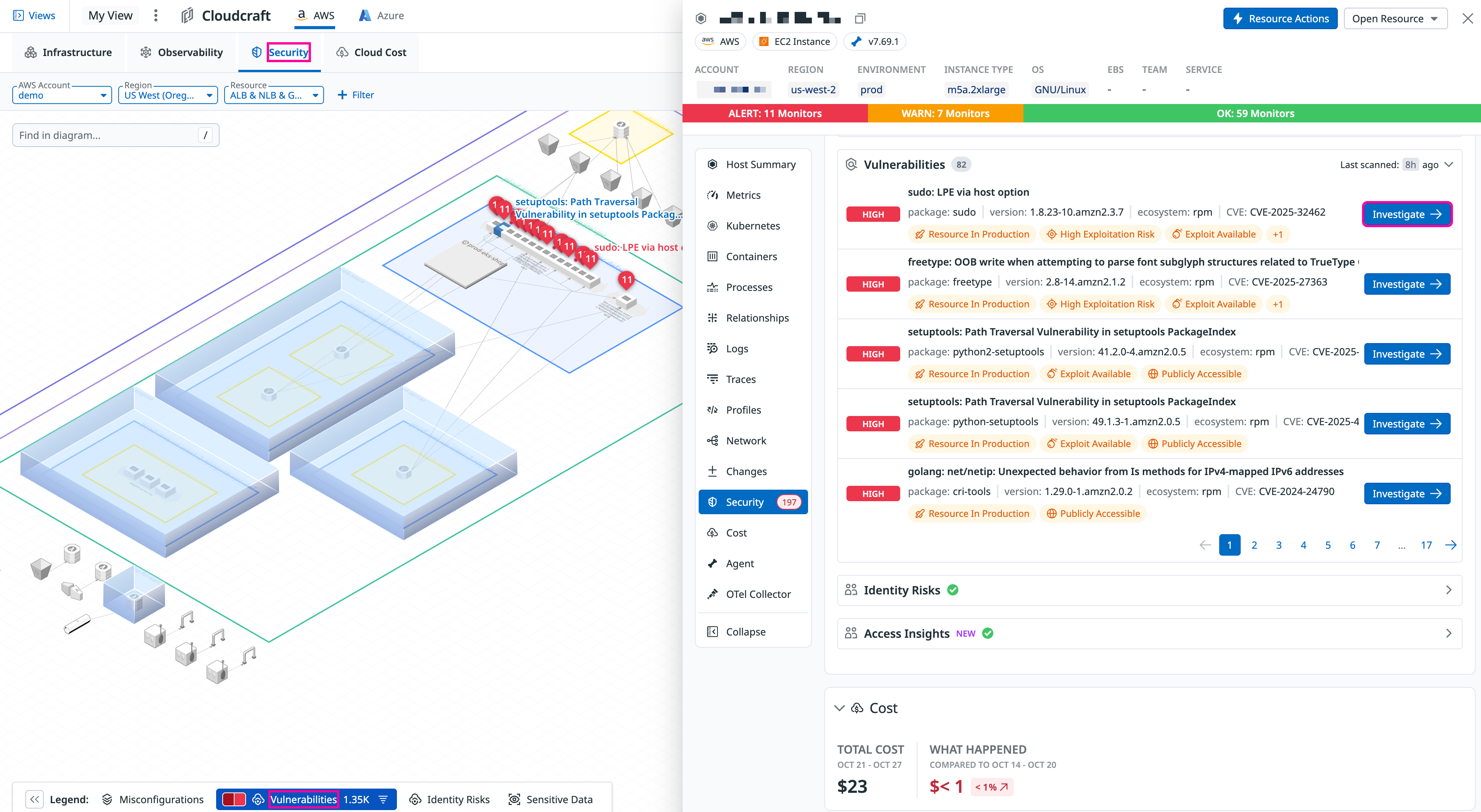The height and width of the screenshot is (812, 1481).
Task: Toggle Sensitive Data legend layer
Action: tap(550, 799)
